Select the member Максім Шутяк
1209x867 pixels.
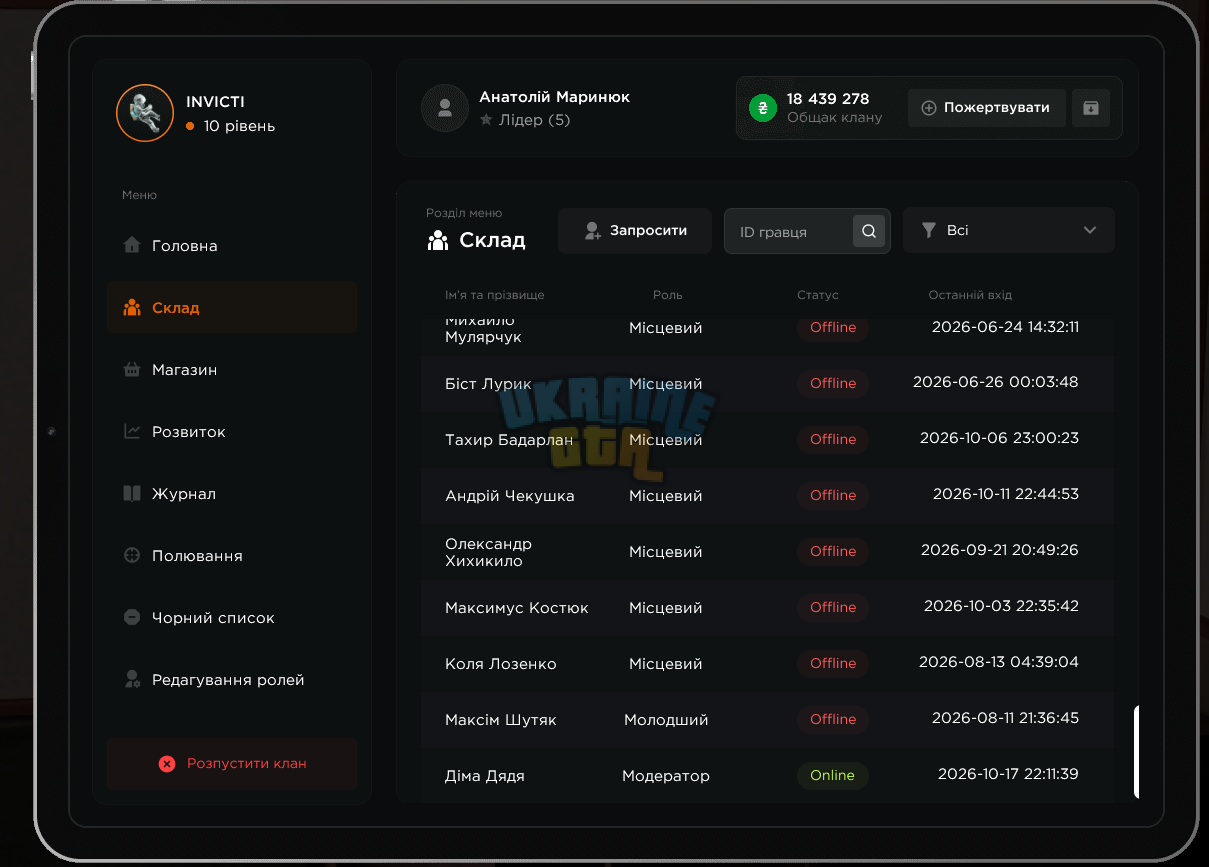(x=501, y=720)
